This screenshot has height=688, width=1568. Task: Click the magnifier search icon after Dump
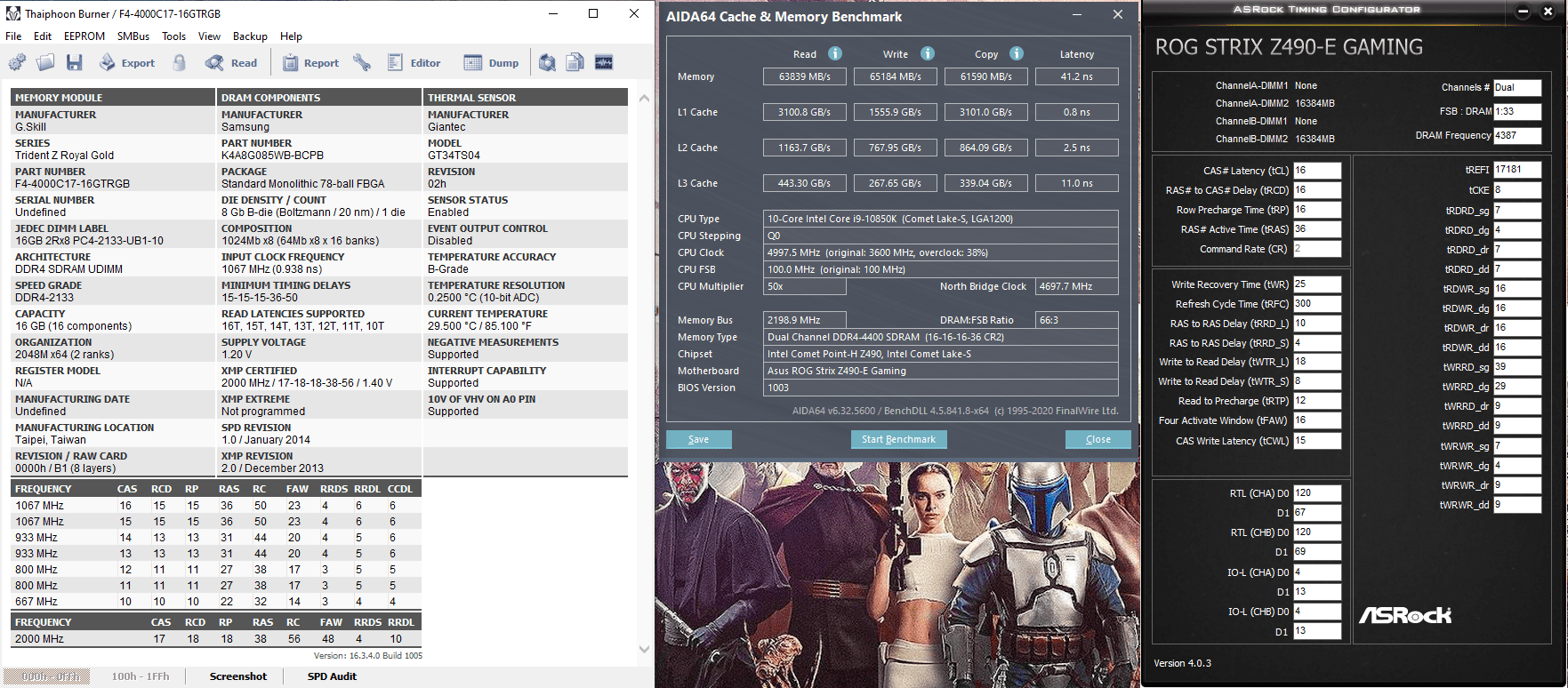pyautogui.click(x=548, y=62)
